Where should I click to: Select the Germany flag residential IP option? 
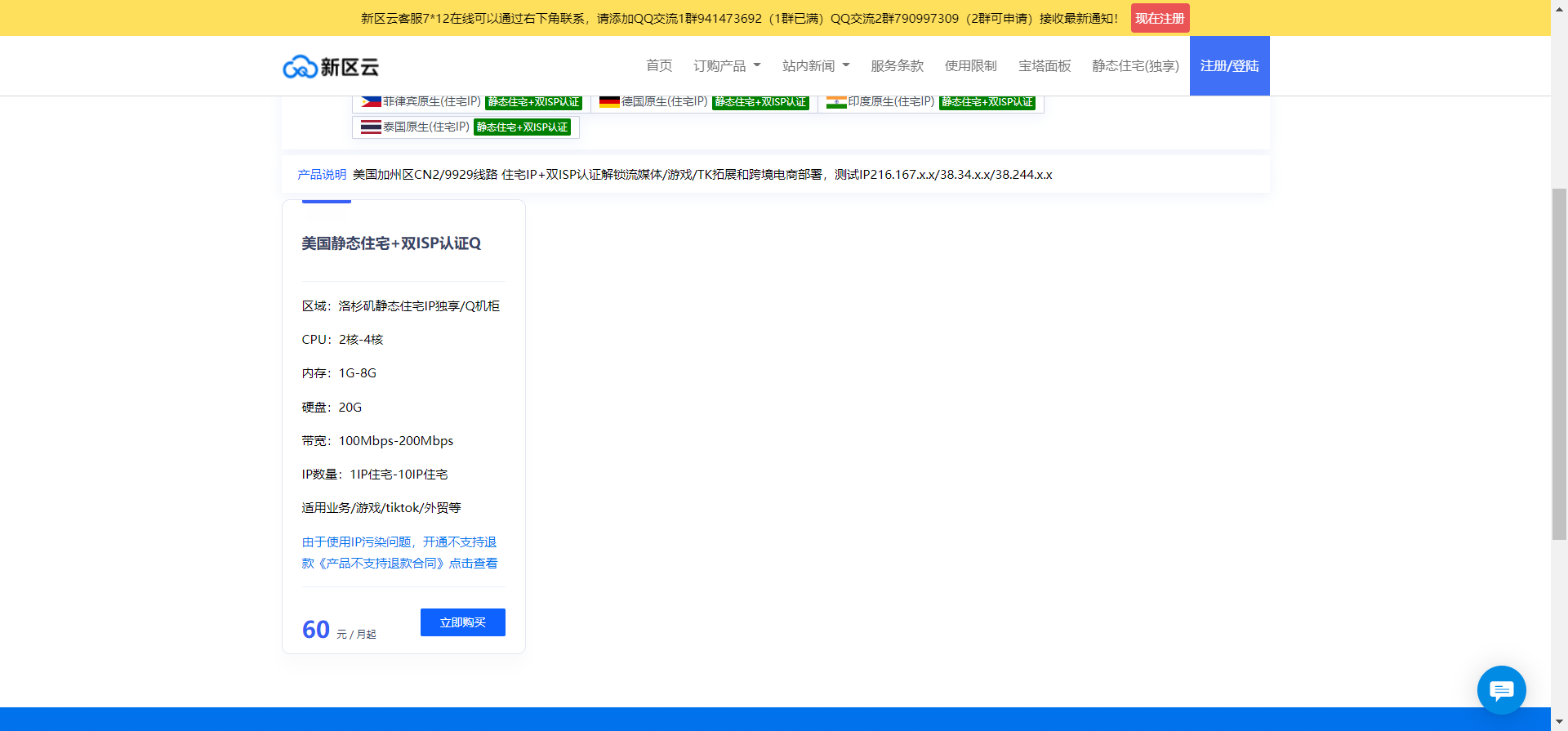654,102
